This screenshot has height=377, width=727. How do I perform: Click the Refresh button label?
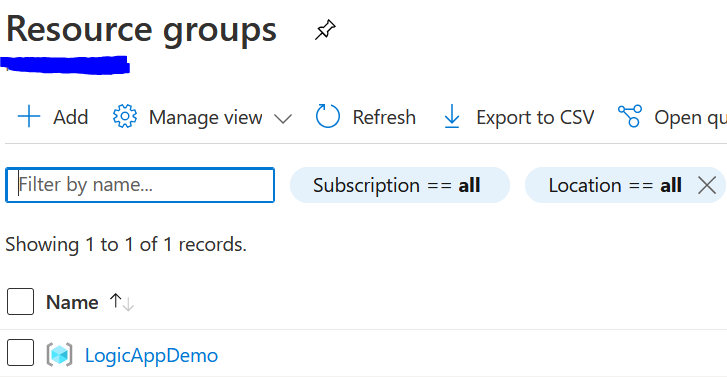[x=384, y=117]
